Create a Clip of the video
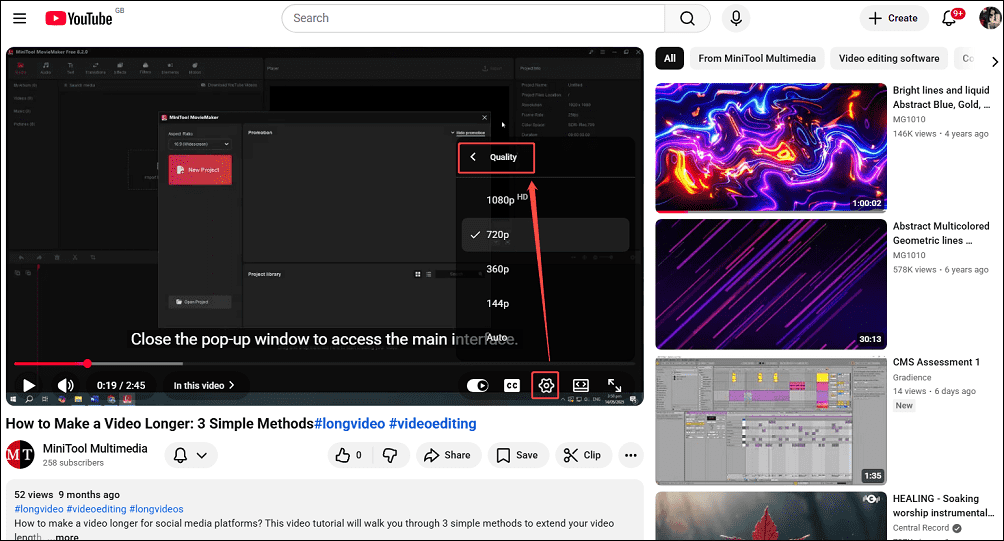1004x541 pixels. [x=583, y=455]
